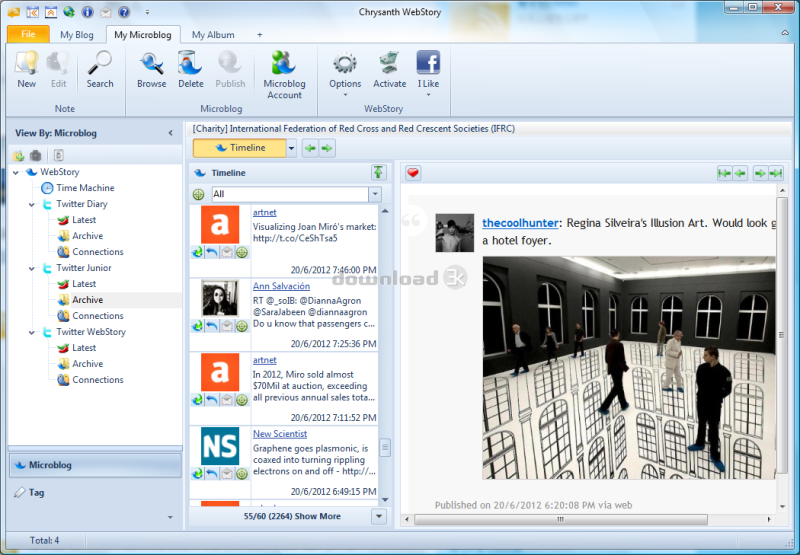
Task: Delete the selected microblog entry
Action: [x=191, y=70]
